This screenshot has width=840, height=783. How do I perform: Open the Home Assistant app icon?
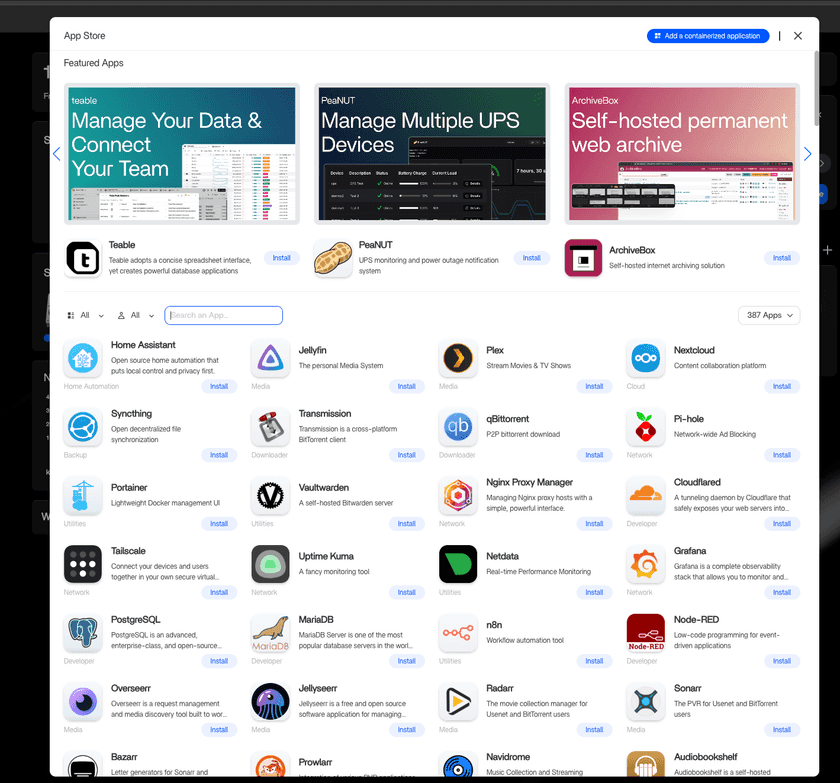(82, 358)
